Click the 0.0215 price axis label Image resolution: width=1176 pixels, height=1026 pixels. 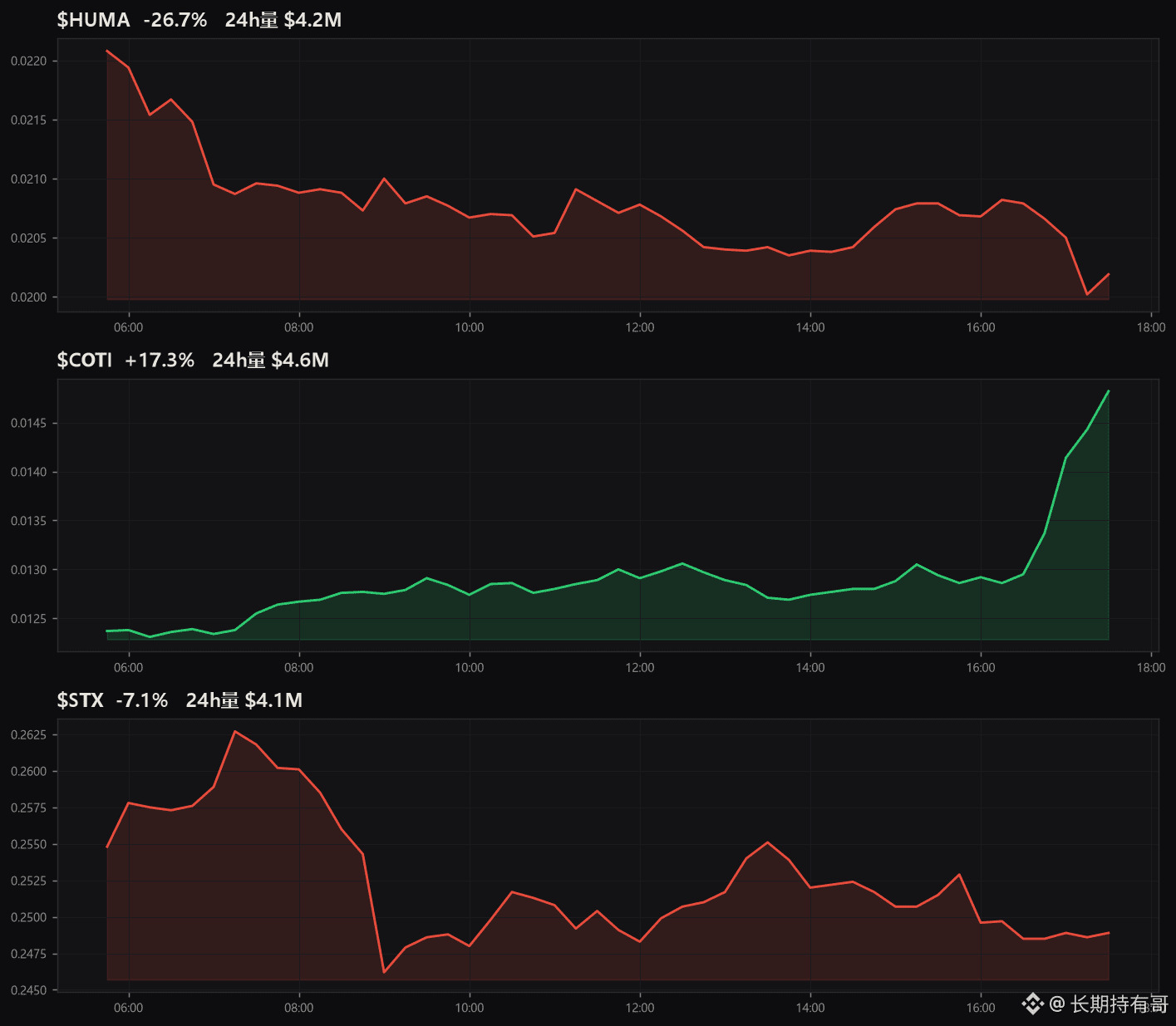(29, 120)
